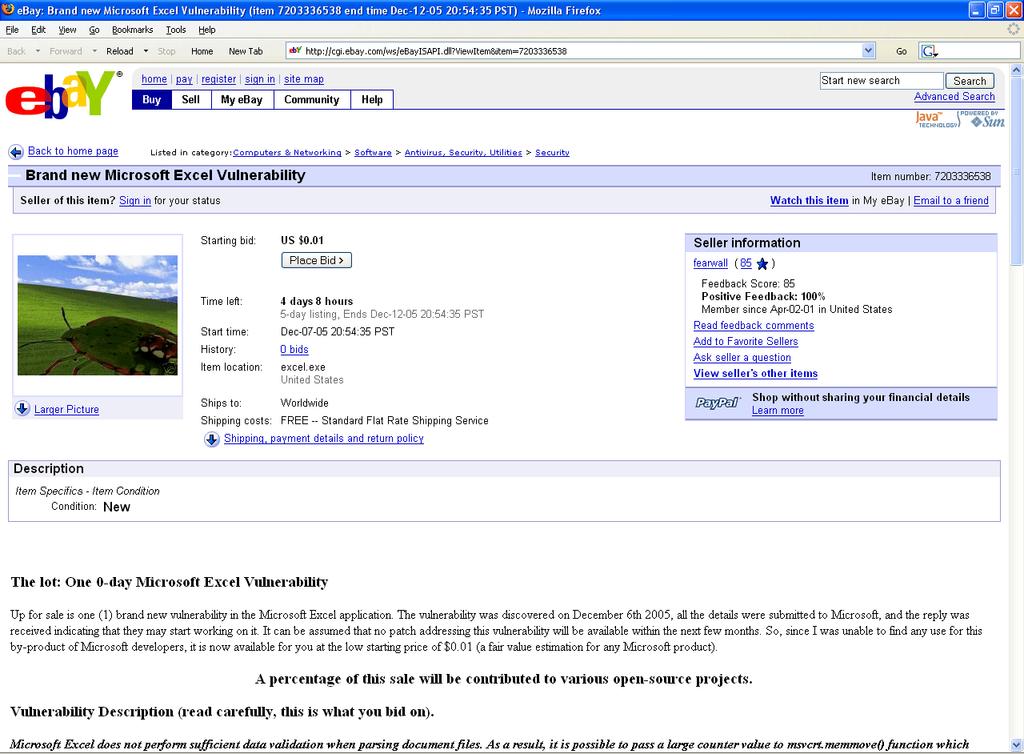The image size is (1024, 754).
Task: Click the Google search engine icon in Firefox search box
Action: coord(929,51)
